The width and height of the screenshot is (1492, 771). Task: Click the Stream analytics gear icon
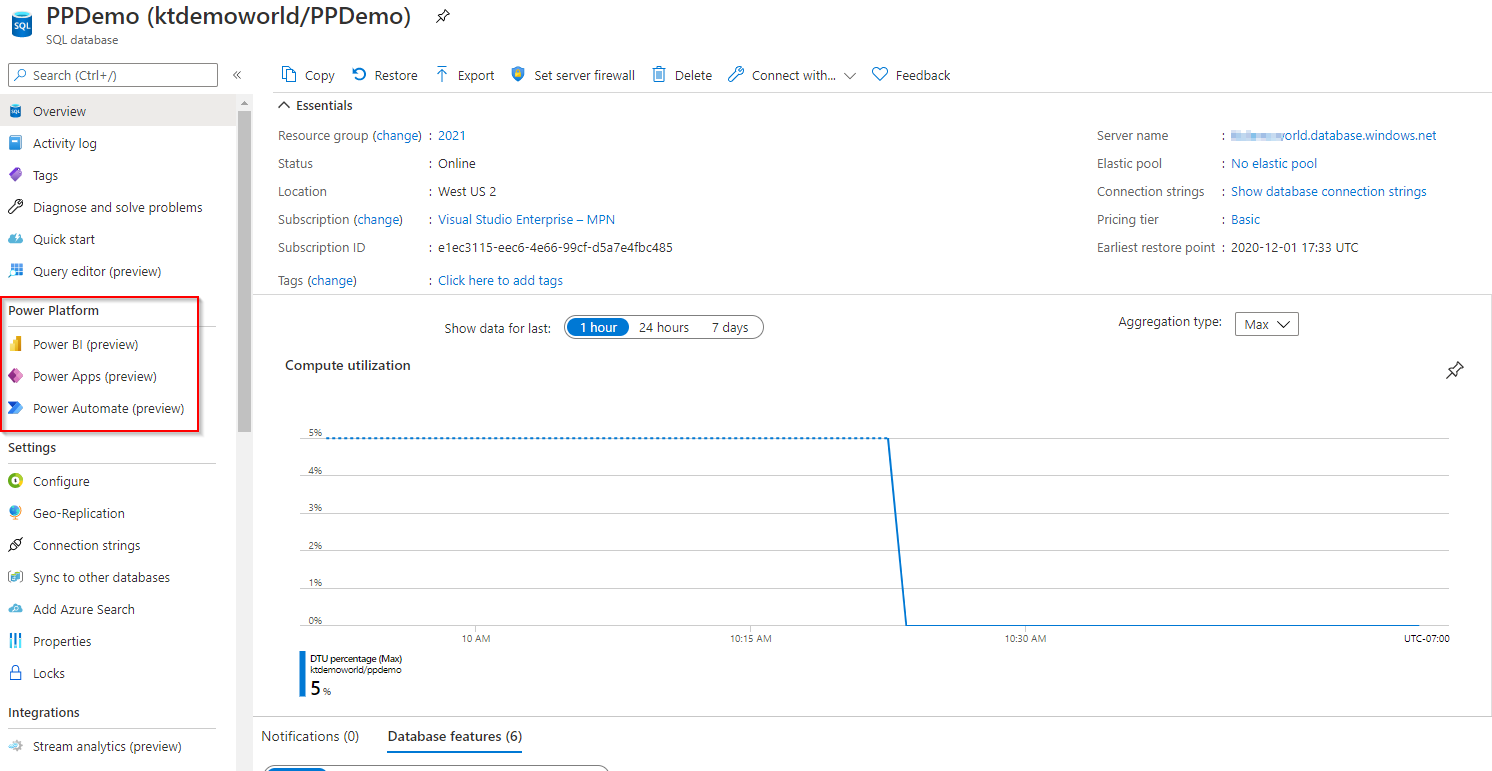[15, 746]
